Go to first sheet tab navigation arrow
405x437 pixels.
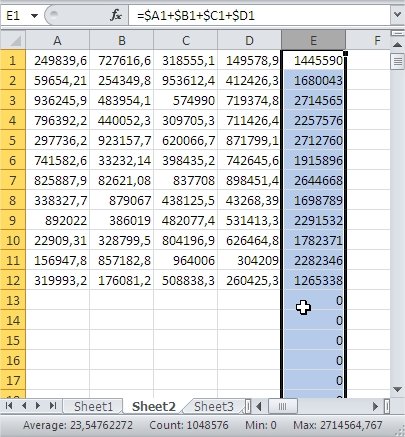coord(9,406)
